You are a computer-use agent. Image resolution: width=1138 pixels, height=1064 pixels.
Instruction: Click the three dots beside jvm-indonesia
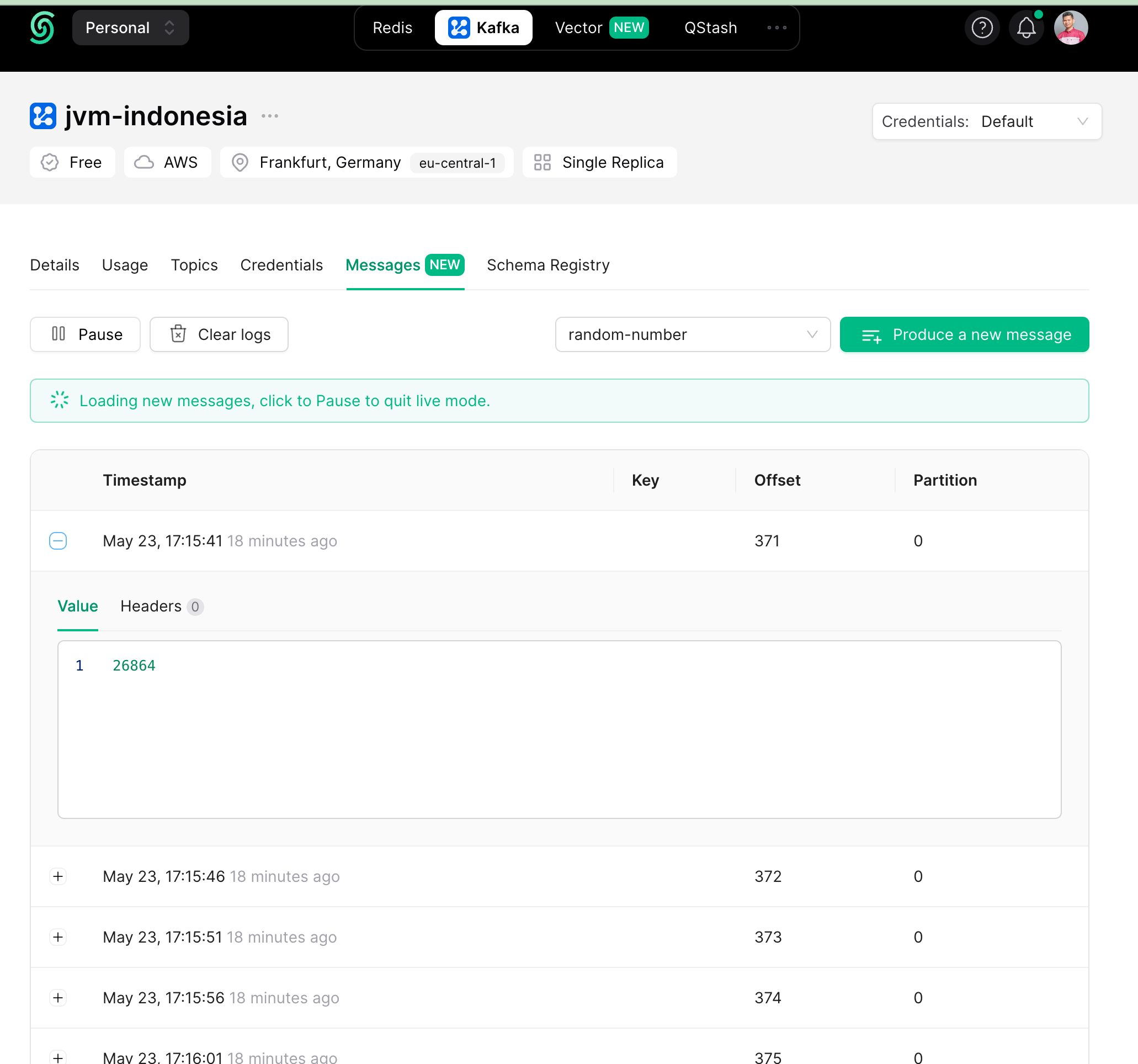pyautogui.click(x=270, y=116)
